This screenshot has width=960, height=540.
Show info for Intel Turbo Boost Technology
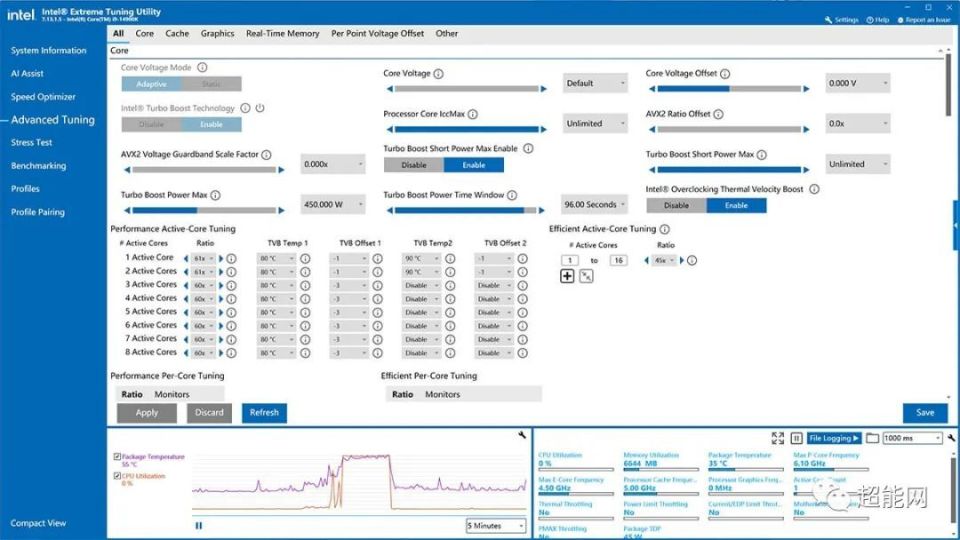click(x=245, y=108)
